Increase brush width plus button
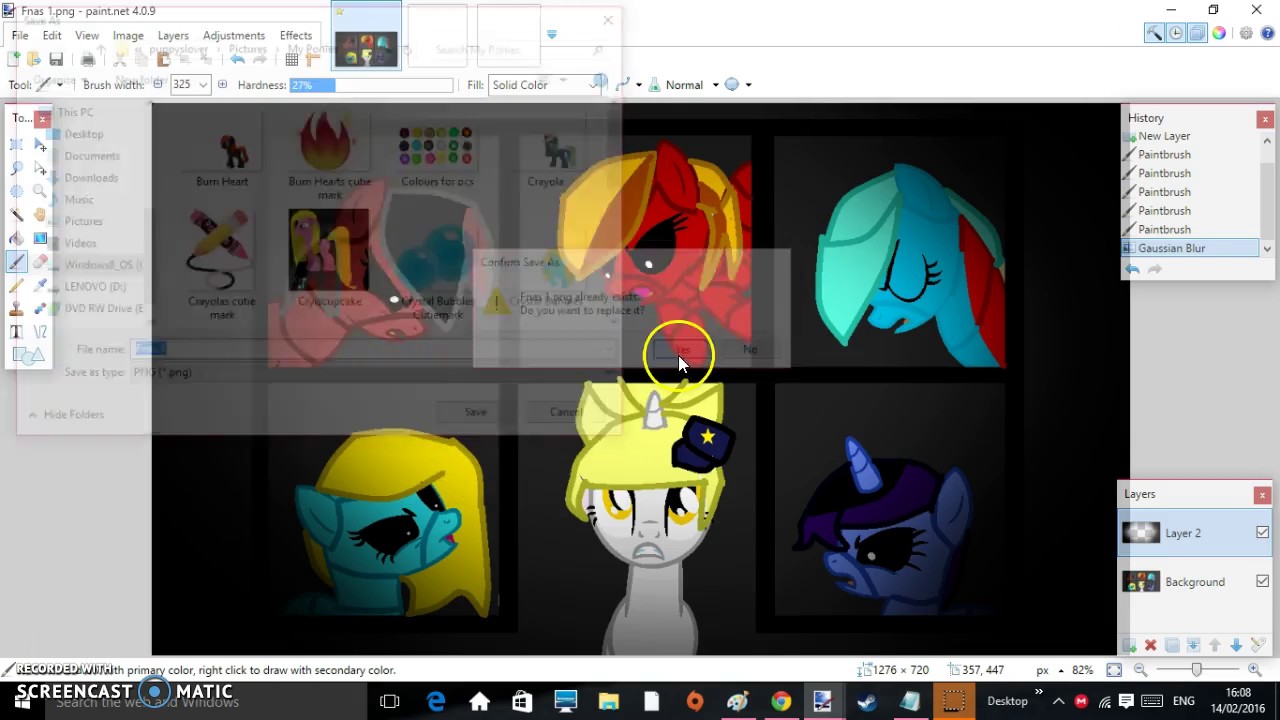Image resolution: width=1280 pixels, height=720 pixels. [x=222, y=85]
